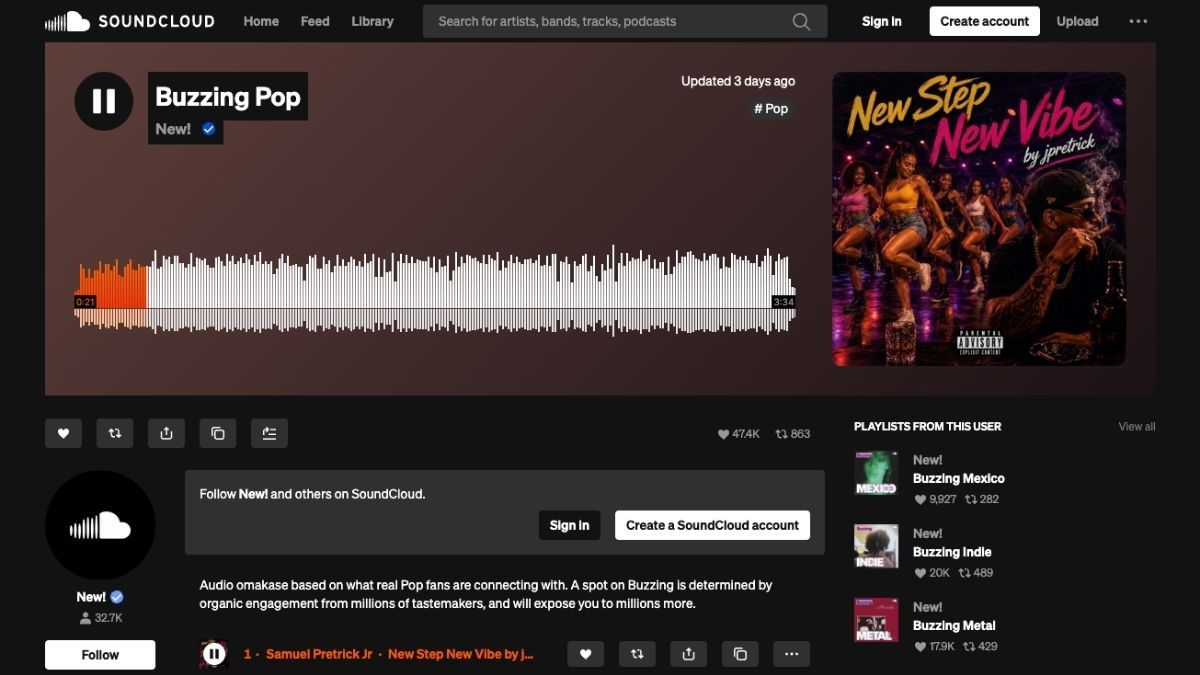Viewport: 1200px width, 675px height.
Task: Open the Upload page
Action: [1077, 21]
